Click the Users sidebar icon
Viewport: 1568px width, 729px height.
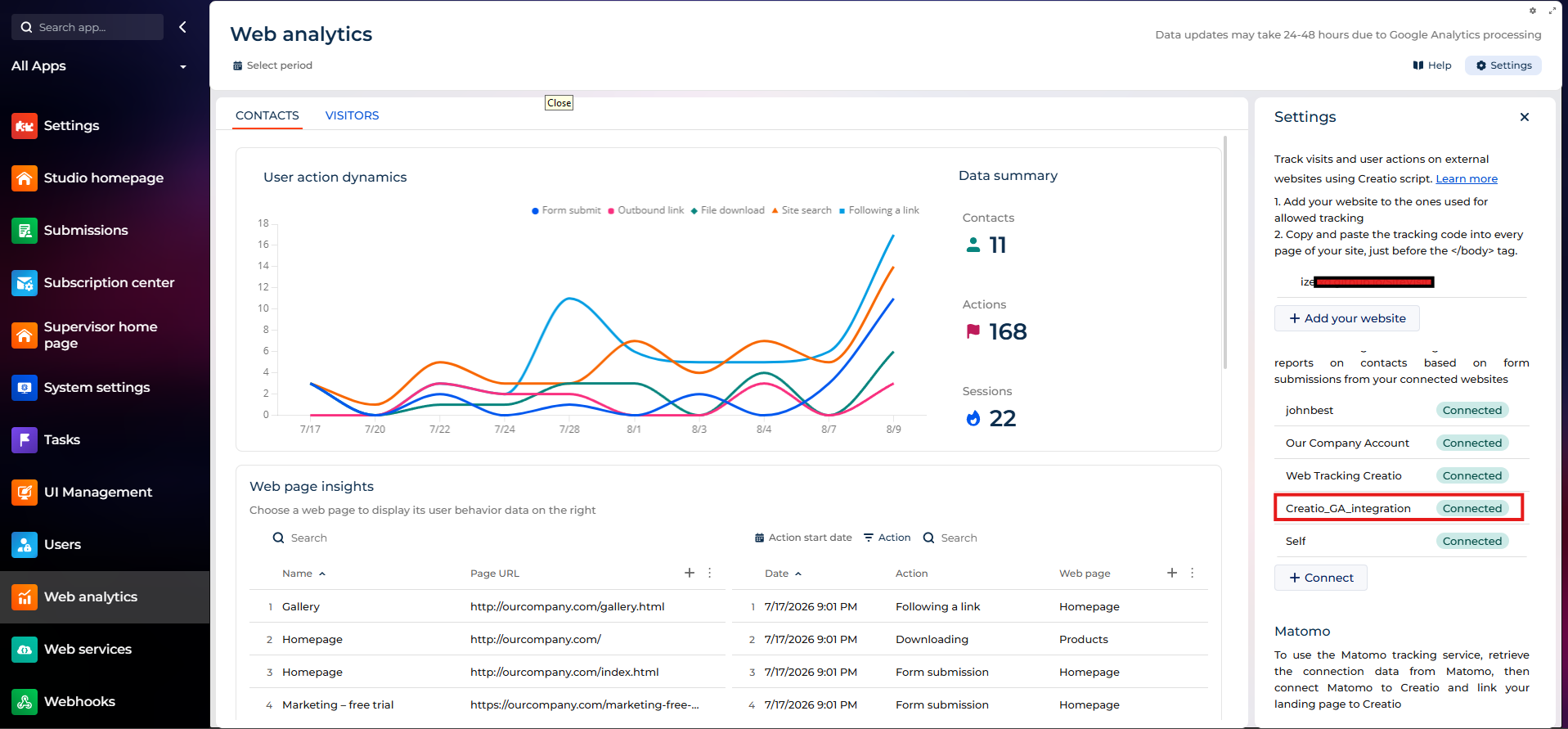pyautogui.click(x=25, y=545)
